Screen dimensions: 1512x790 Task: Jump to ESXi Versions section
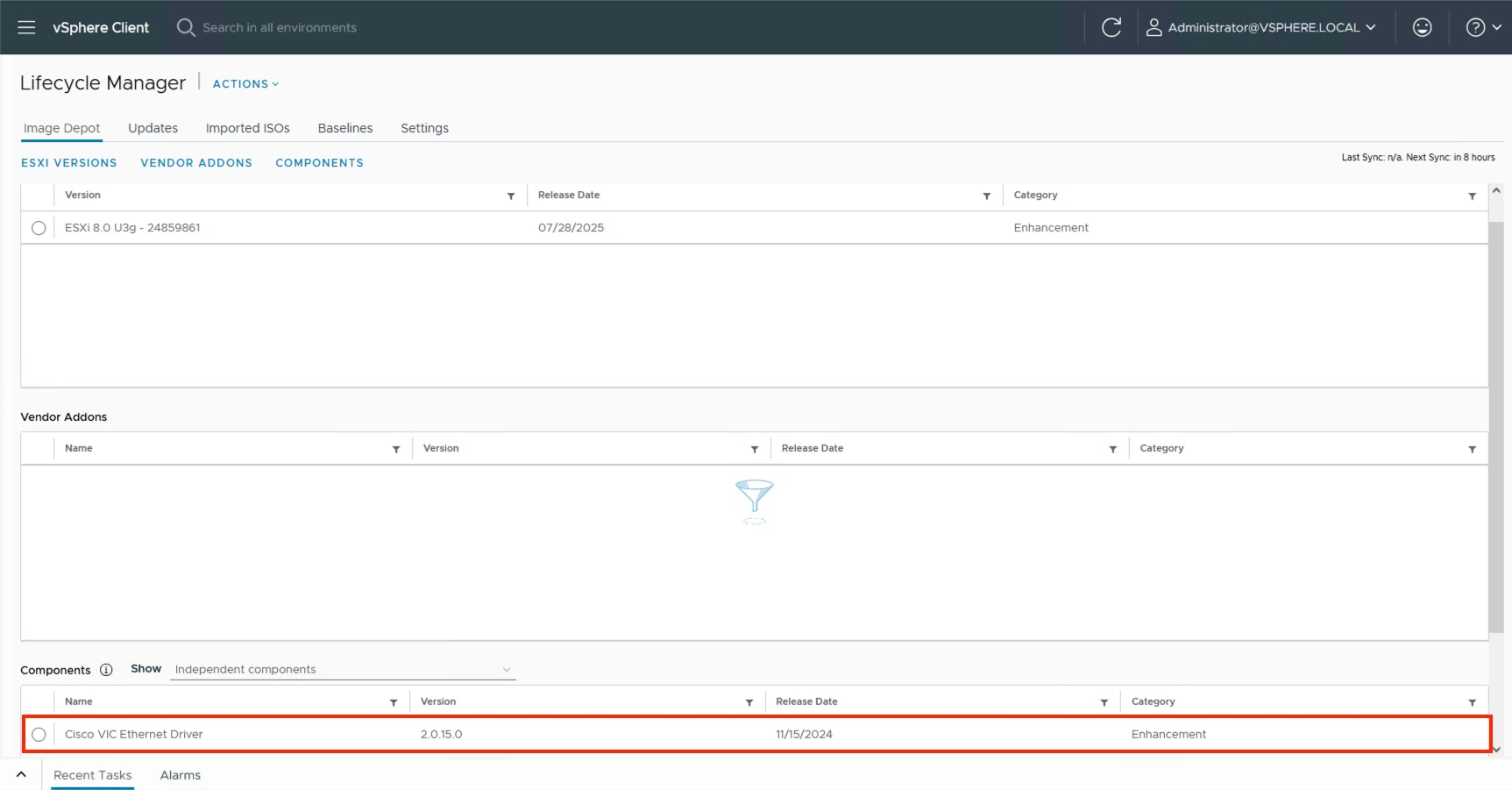pyautogui.click(x=69, y=163)
